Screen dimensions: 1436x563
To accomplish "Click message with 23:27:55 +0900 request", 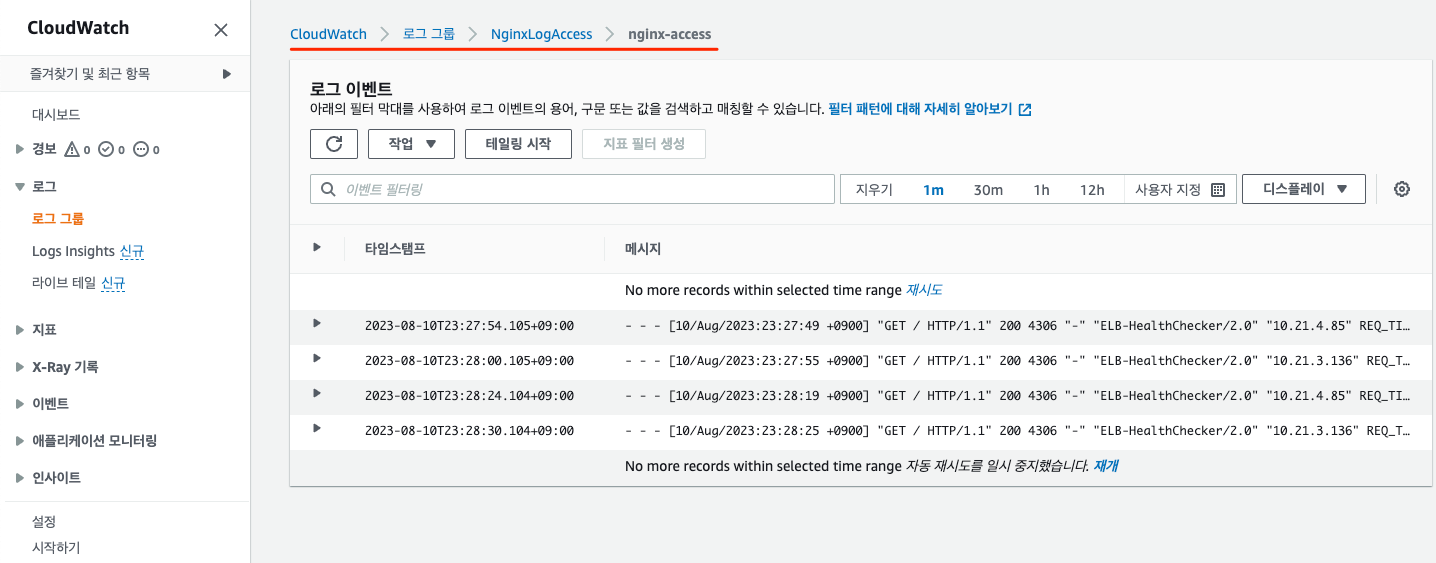I will 1018,360.
